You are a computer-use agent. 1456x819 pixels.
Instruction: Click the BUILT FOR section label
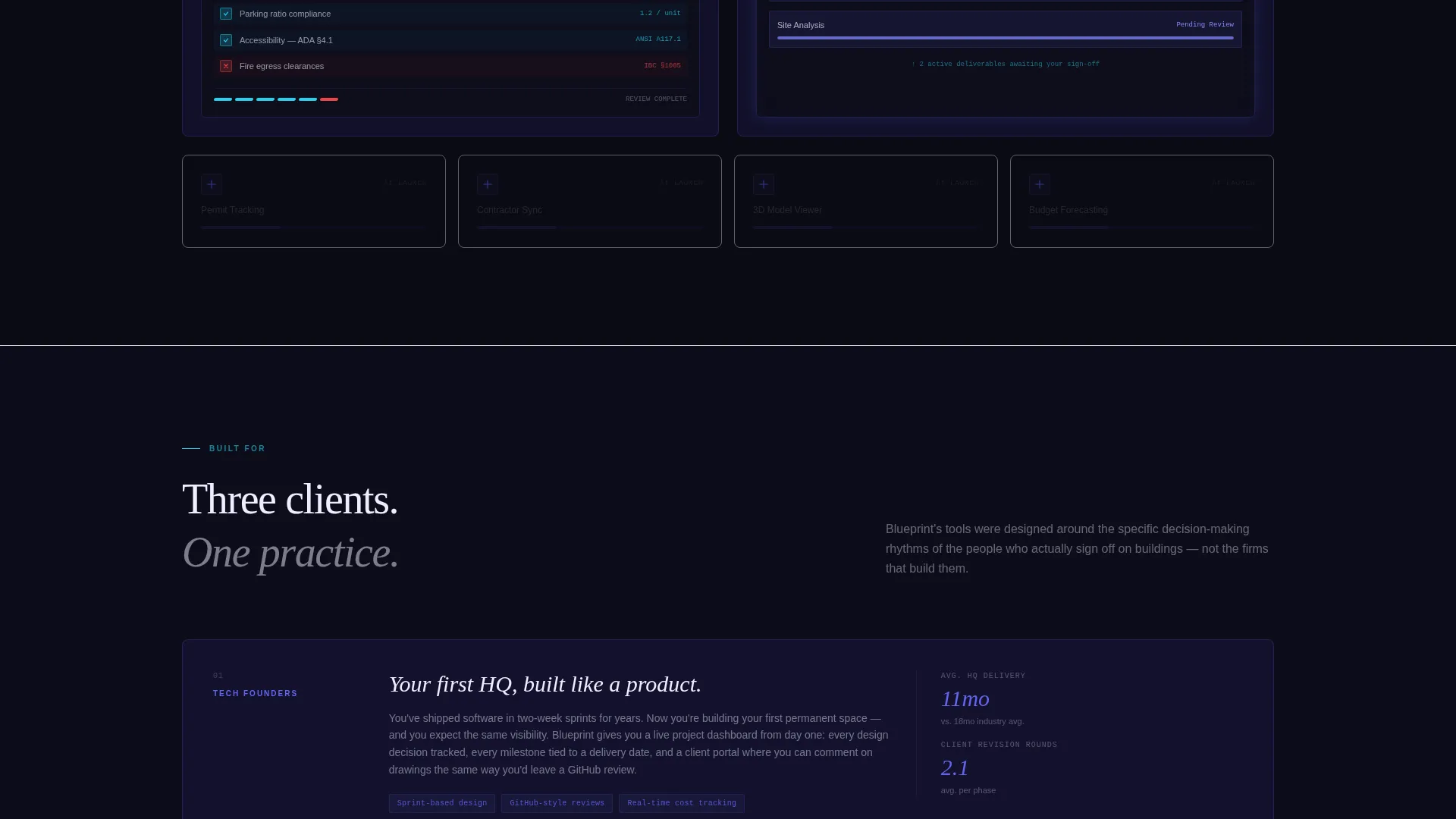tap(237, 449)
